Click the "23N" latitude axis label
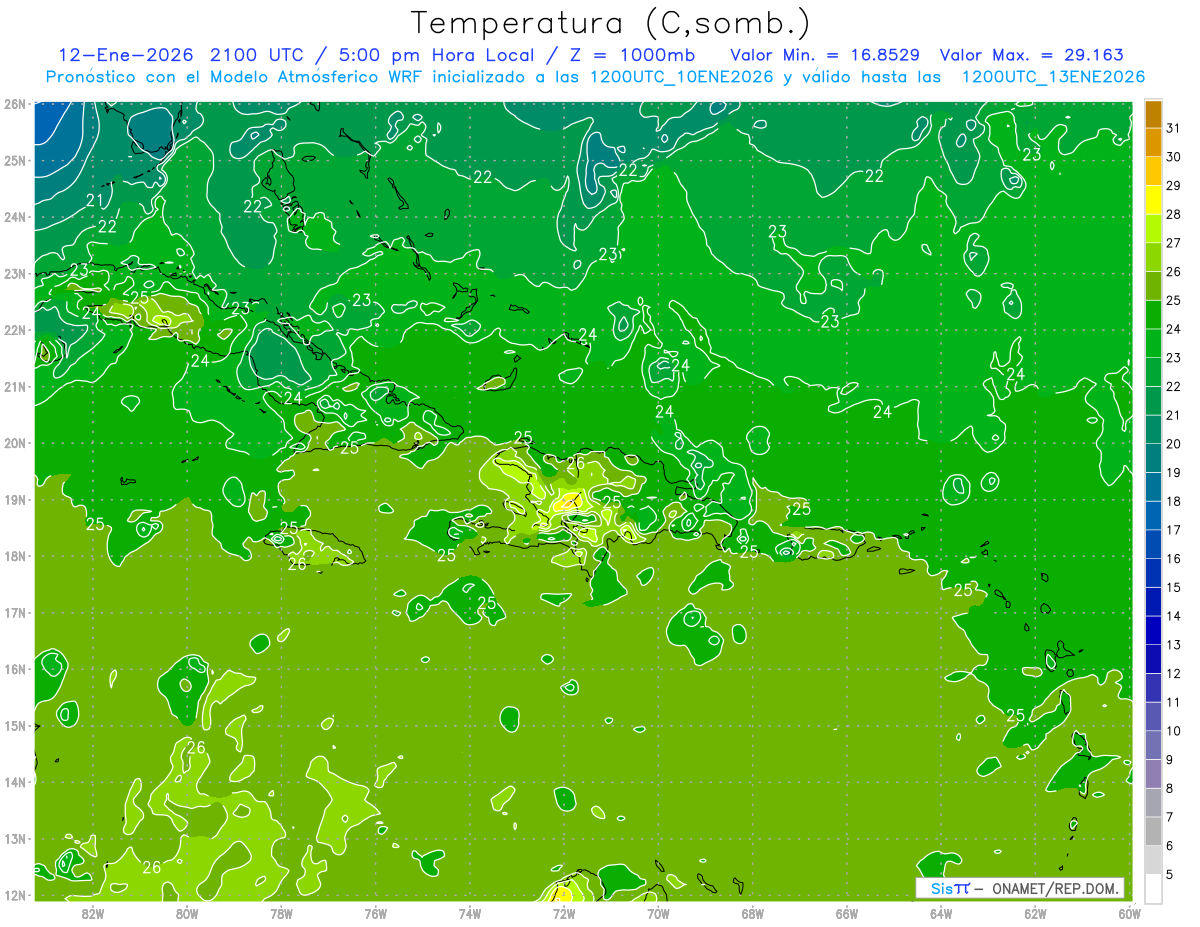 click(x=14, y=274)
